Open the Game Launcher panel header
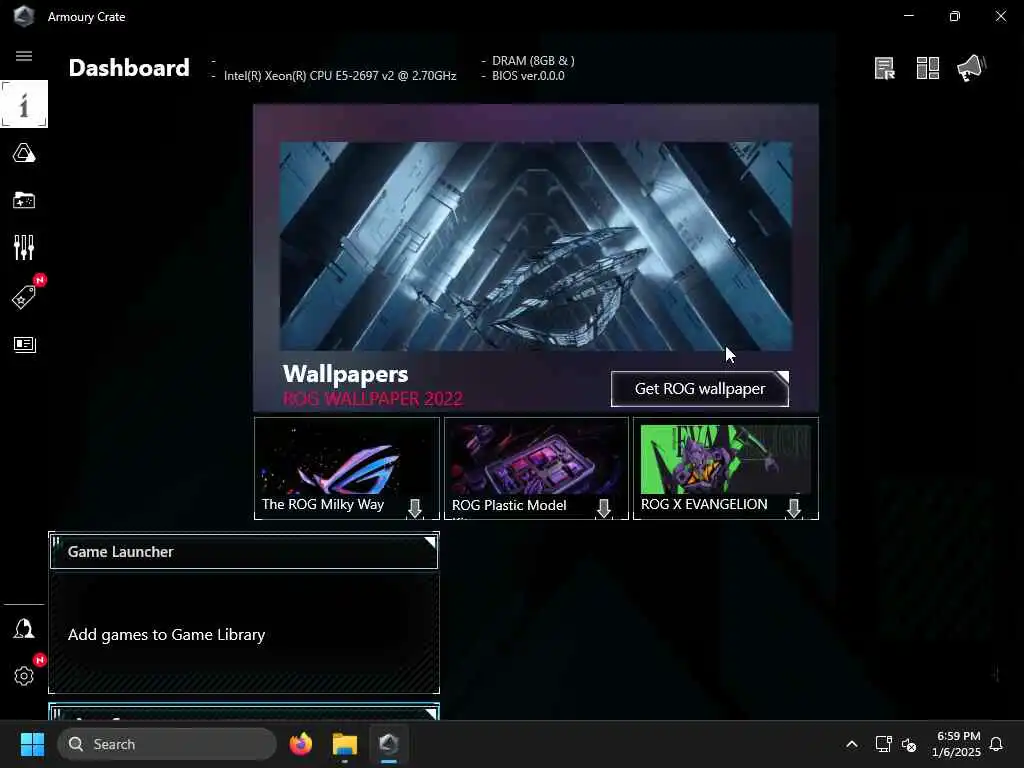1024x768 pixels. [244, 552]
